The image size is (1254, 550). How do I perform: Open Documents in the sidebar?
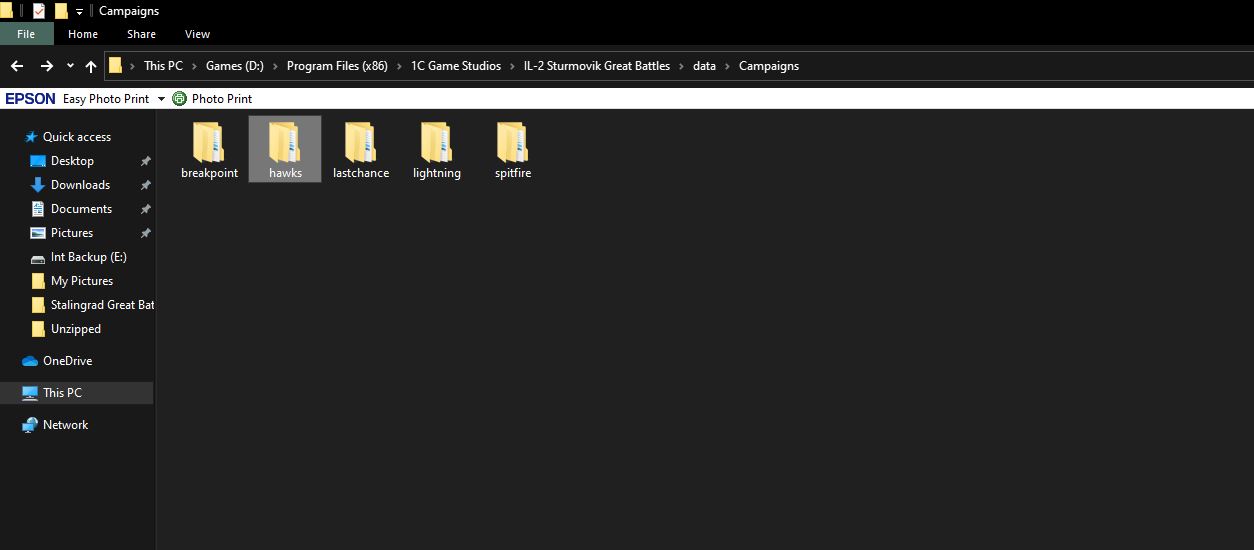point(81,209)
